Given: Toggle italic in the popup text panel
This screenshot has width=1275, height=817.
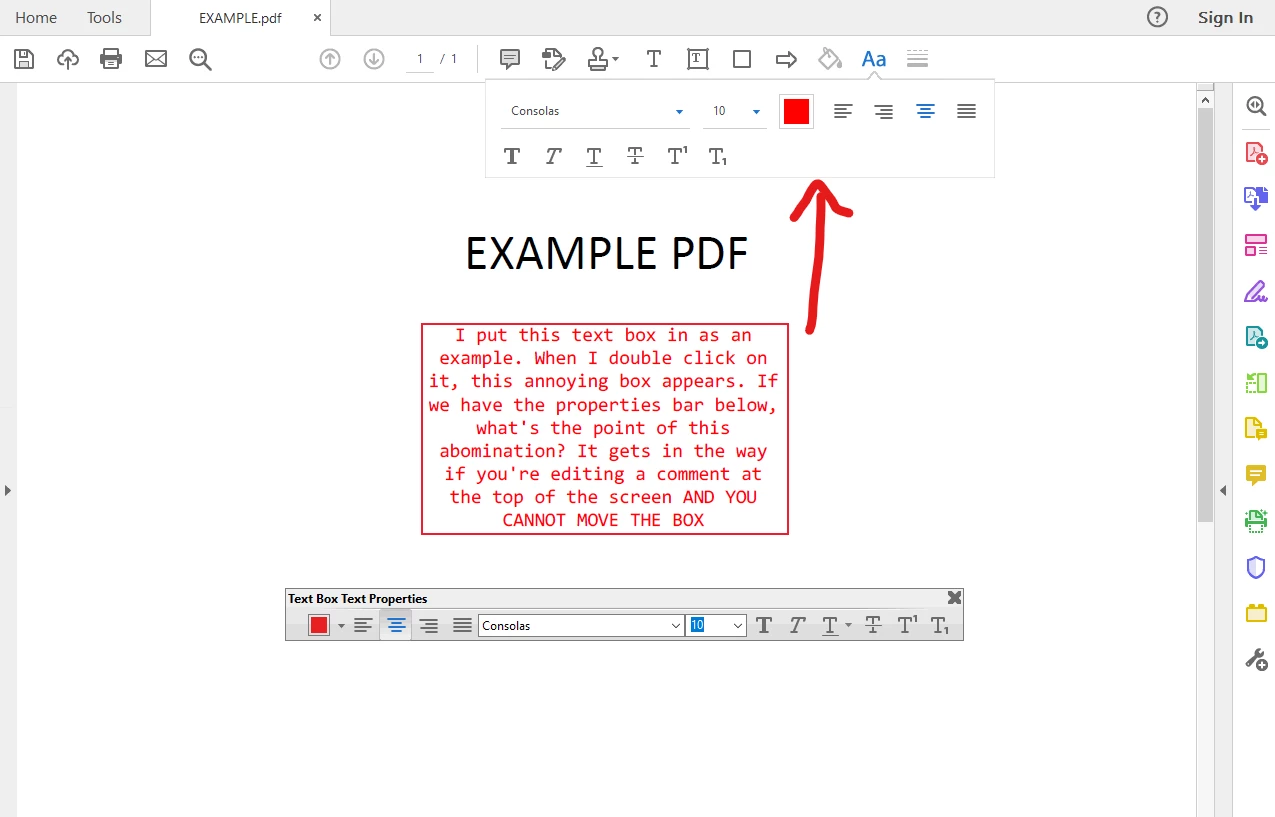Looking at the screenshot, I should click(553, 156).
